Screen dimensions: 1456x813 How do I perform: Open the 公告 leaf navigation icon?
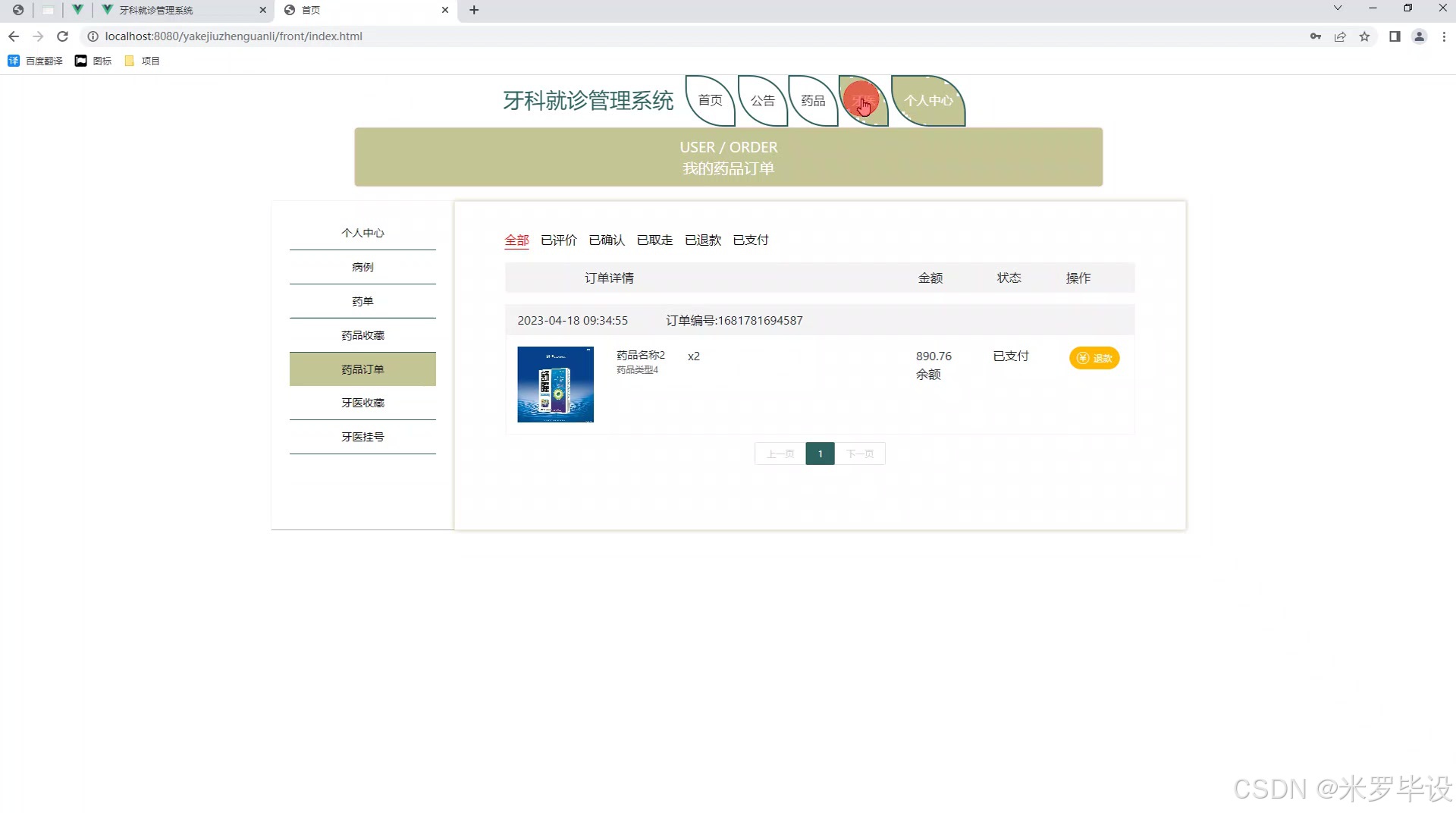(x=761, y=99)
